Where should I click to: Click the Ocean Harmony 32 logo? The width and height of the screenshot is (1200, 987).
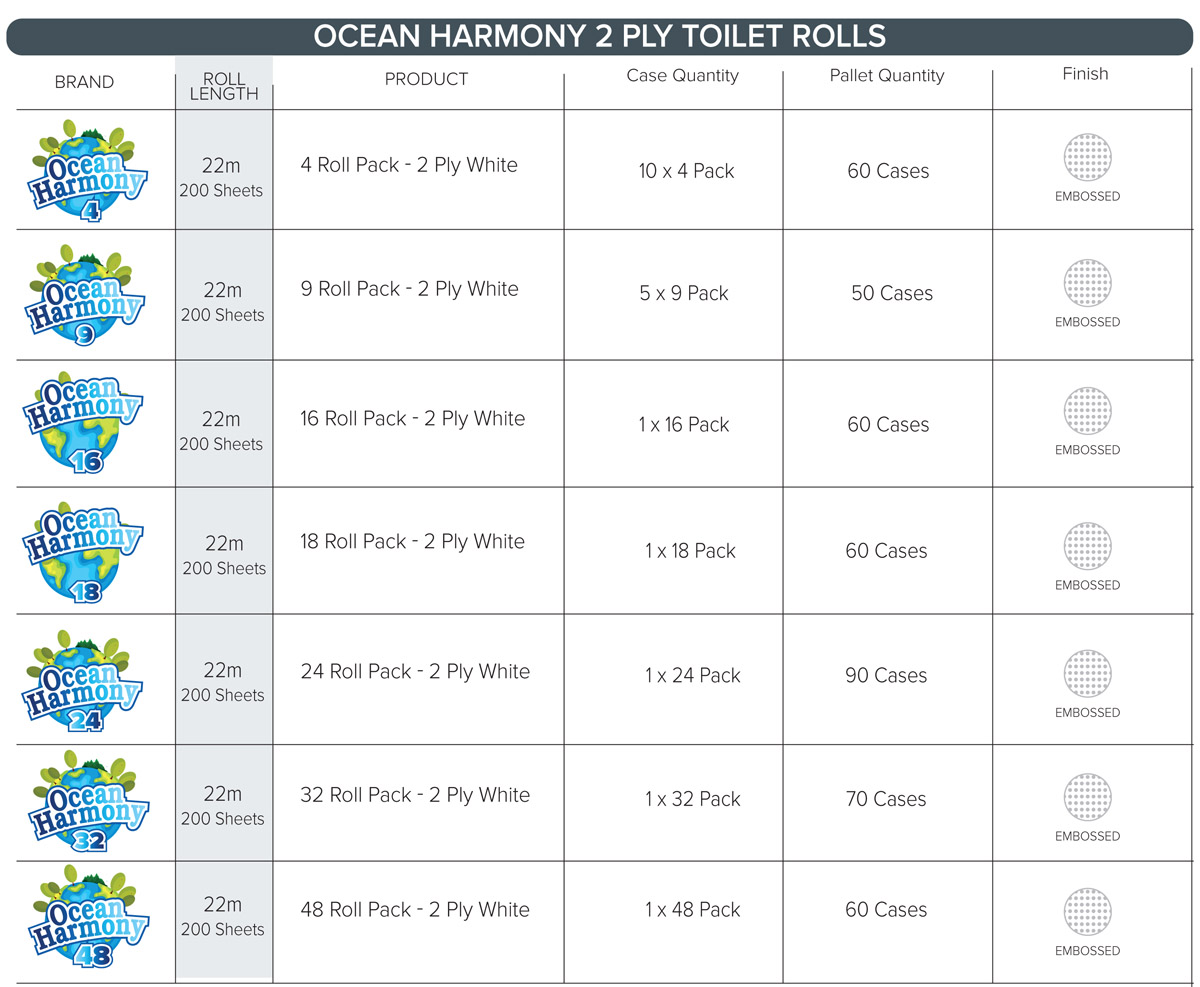(86, 803)
